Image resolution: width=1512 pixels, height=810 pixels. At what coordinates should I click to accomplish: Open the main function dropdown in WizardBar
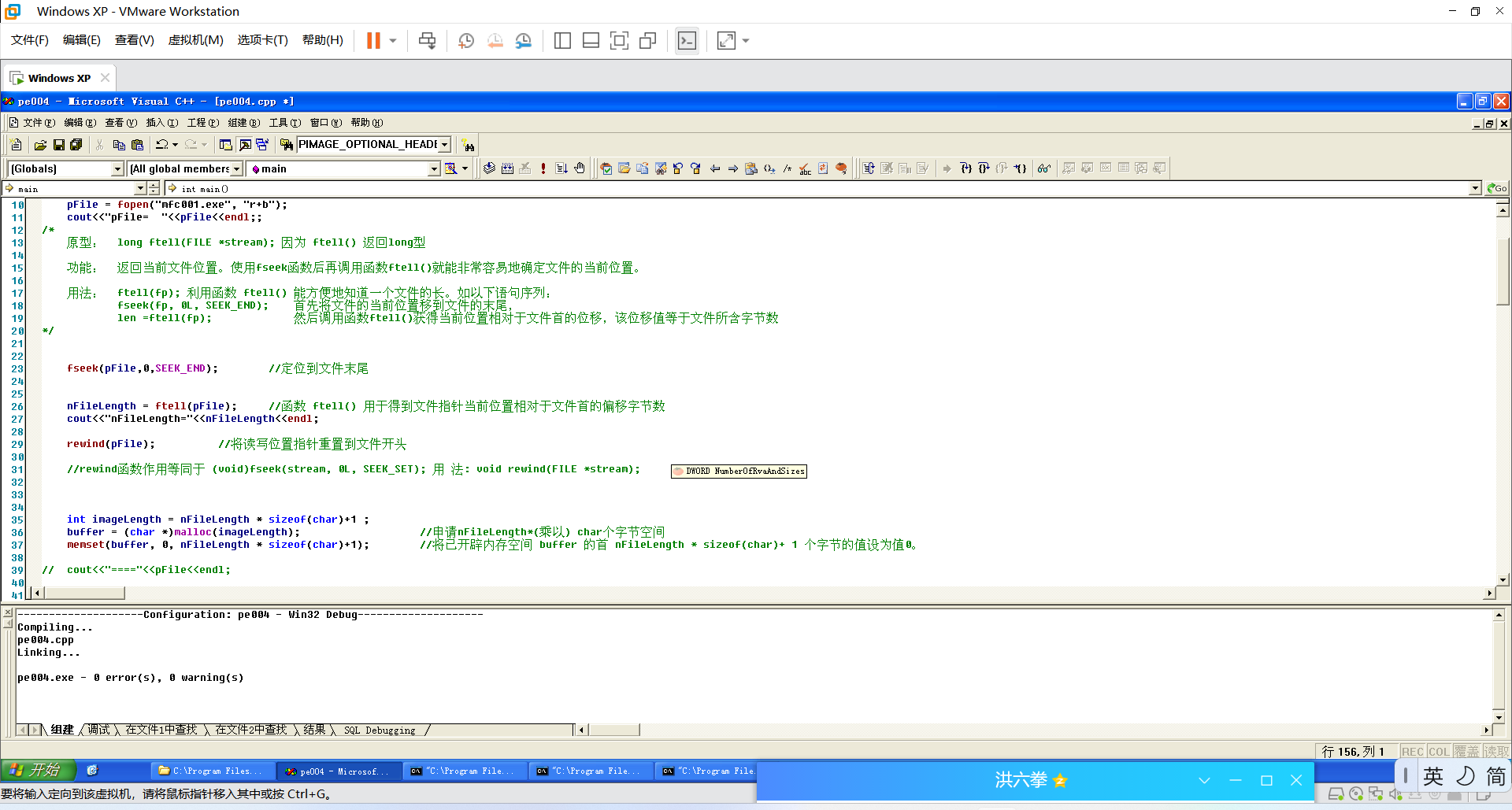pyautogui.click(x=433, y=169)
